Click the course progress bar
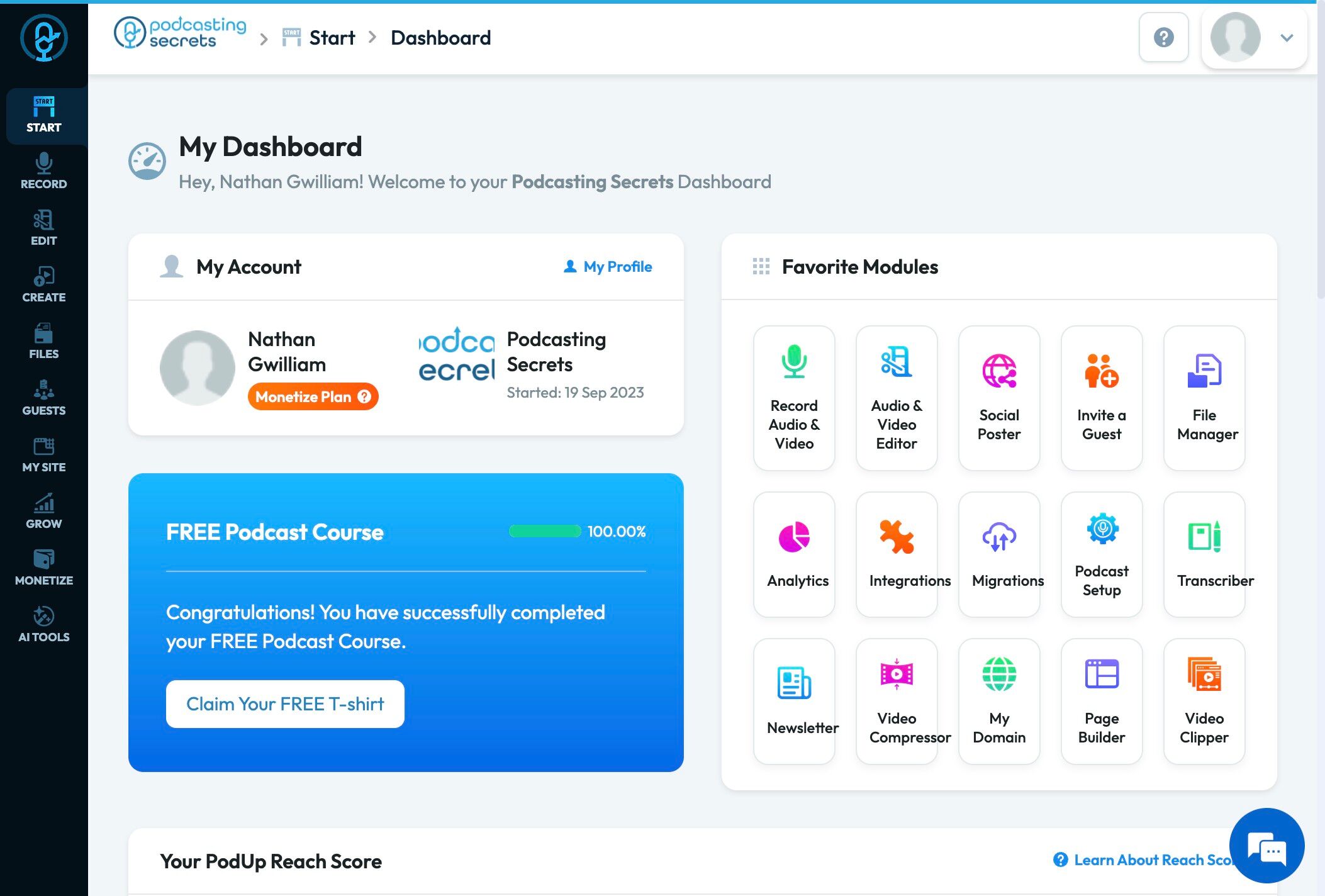Viewport: 1325px width, 896px height. coord(545,531)
